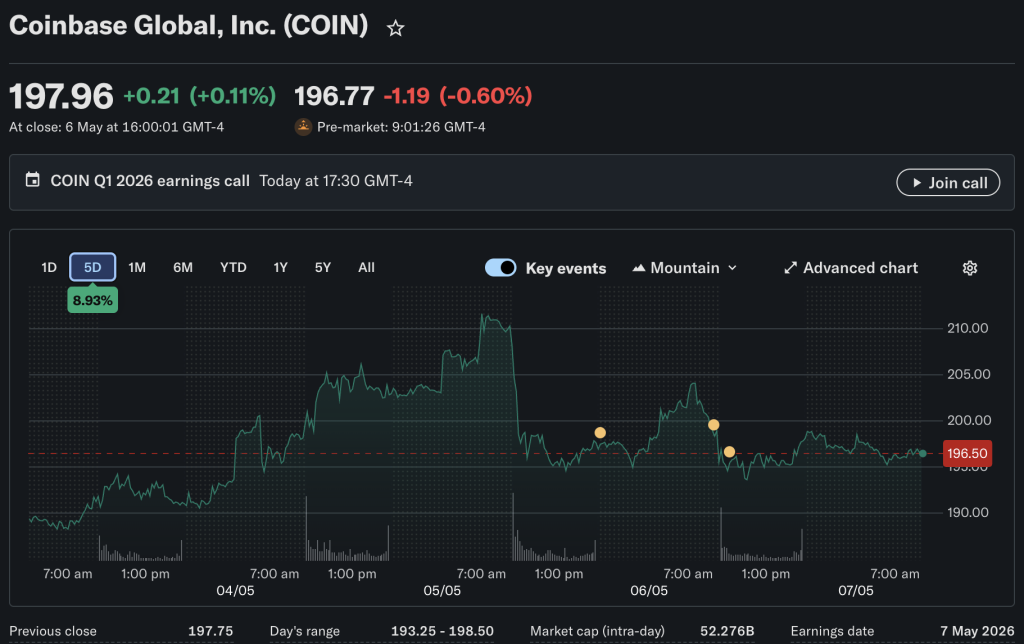Select the YTD time range

coord(233,267)
